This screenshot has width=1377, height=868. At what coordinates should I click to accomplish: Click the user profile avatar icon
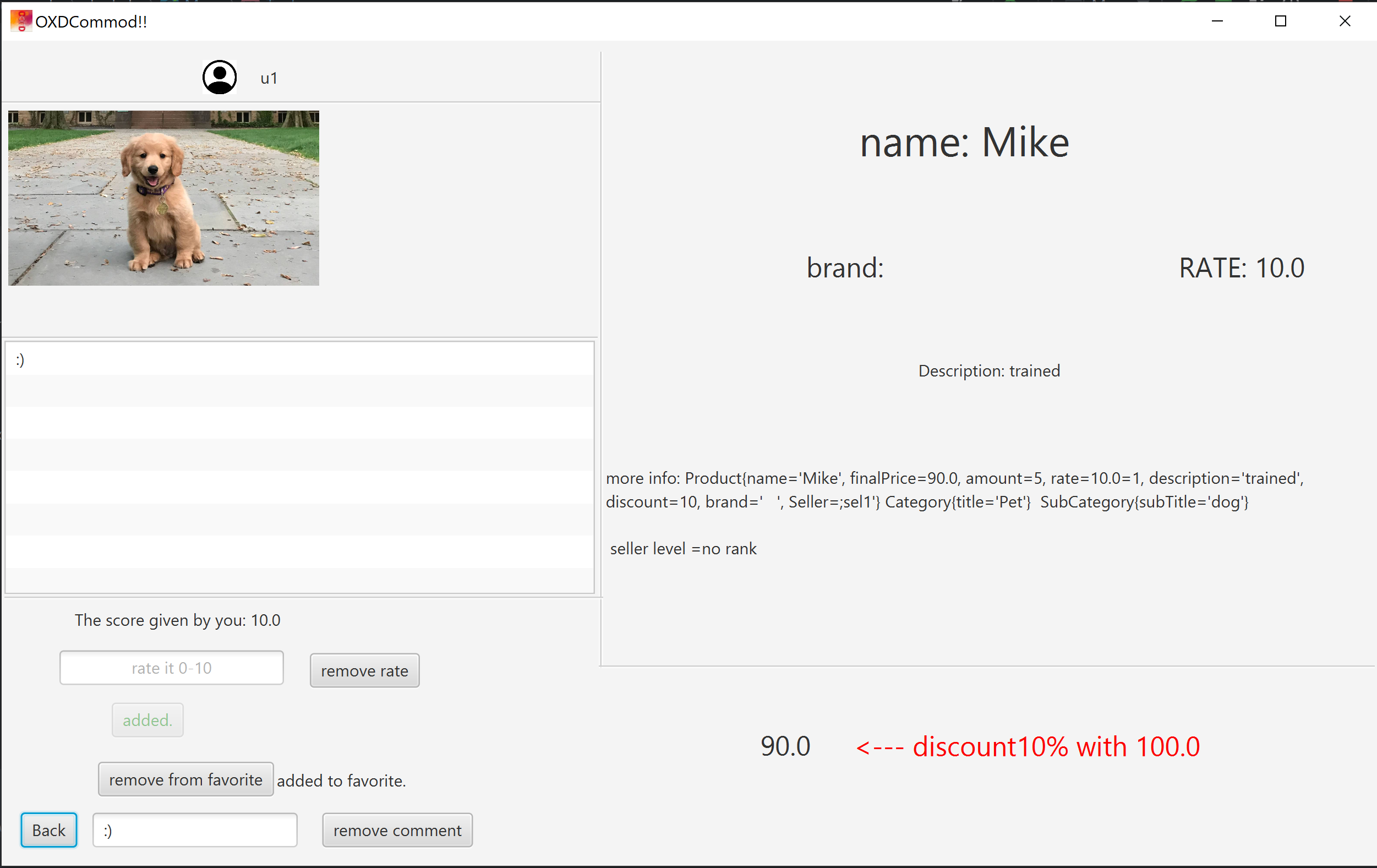[x=220, y=77]
